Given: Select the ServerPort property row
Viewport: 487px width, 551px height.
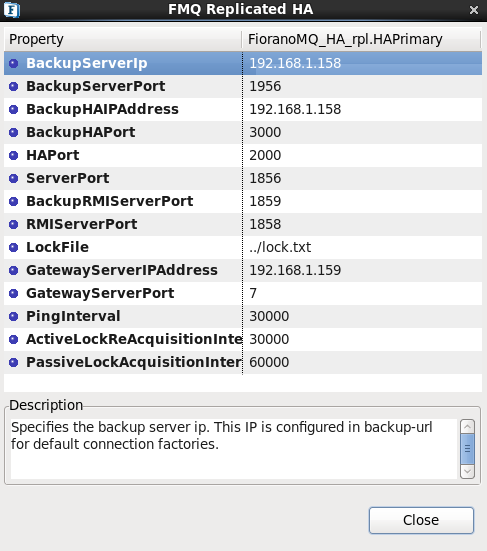Looking at the screenshot, I should (x=243, y=178).
